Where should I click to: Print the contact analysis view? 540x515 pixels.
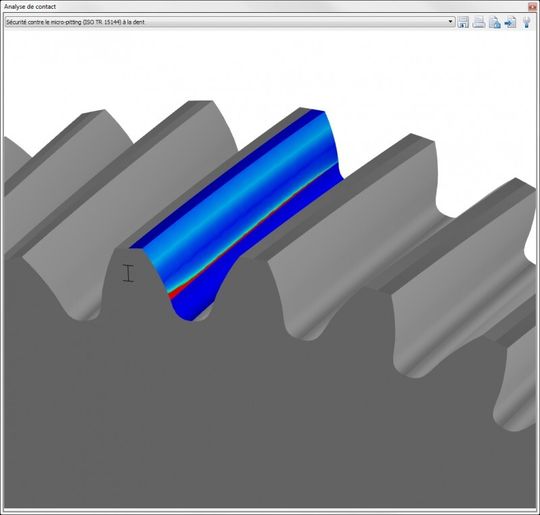click(x=479, y=22)
